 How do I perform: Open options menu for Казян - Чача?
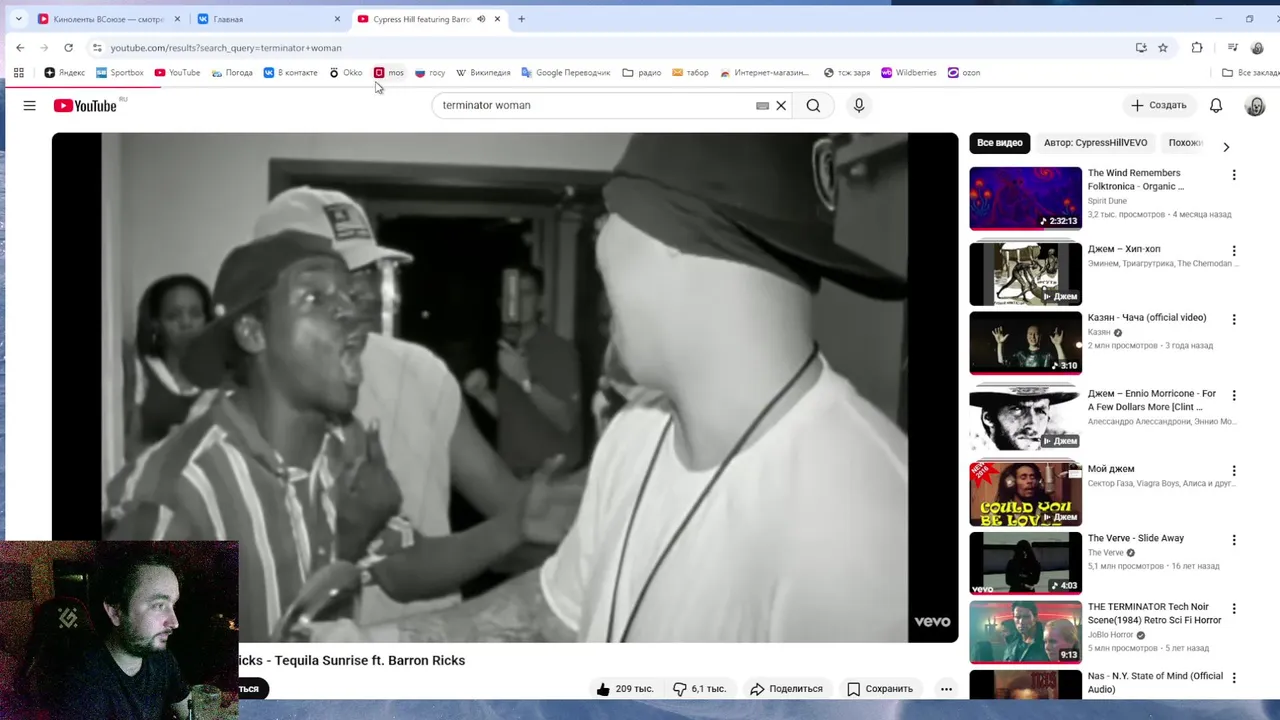1234,320
